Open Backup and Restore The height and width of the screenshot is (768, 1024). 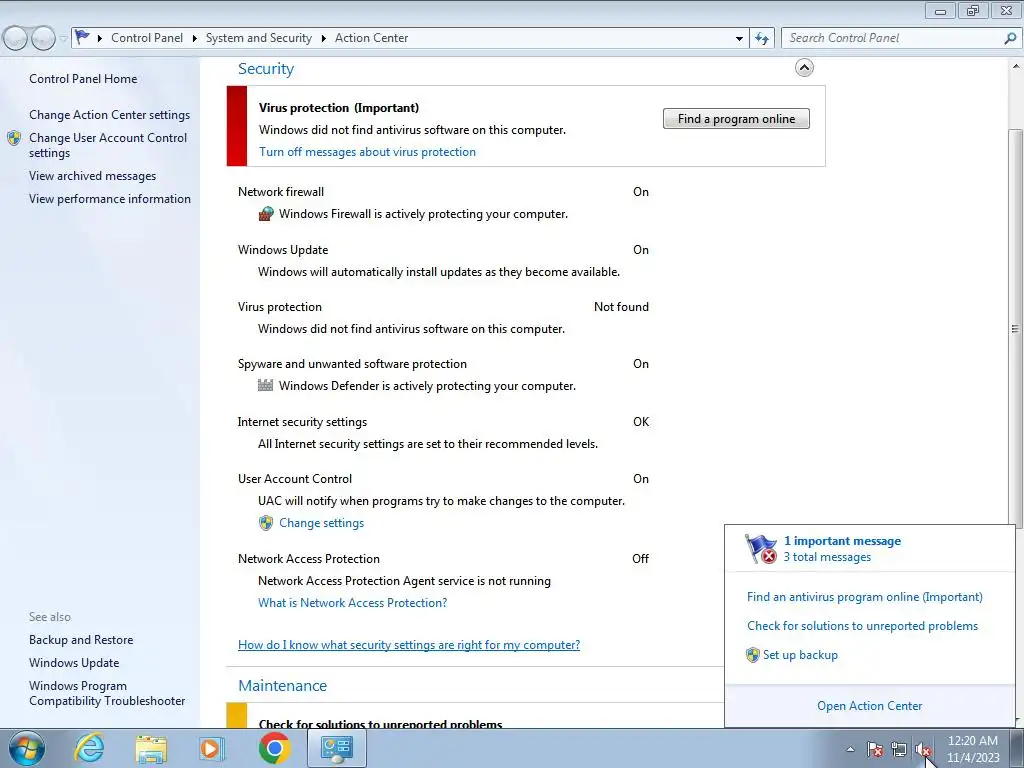click(x=81, y=640)
